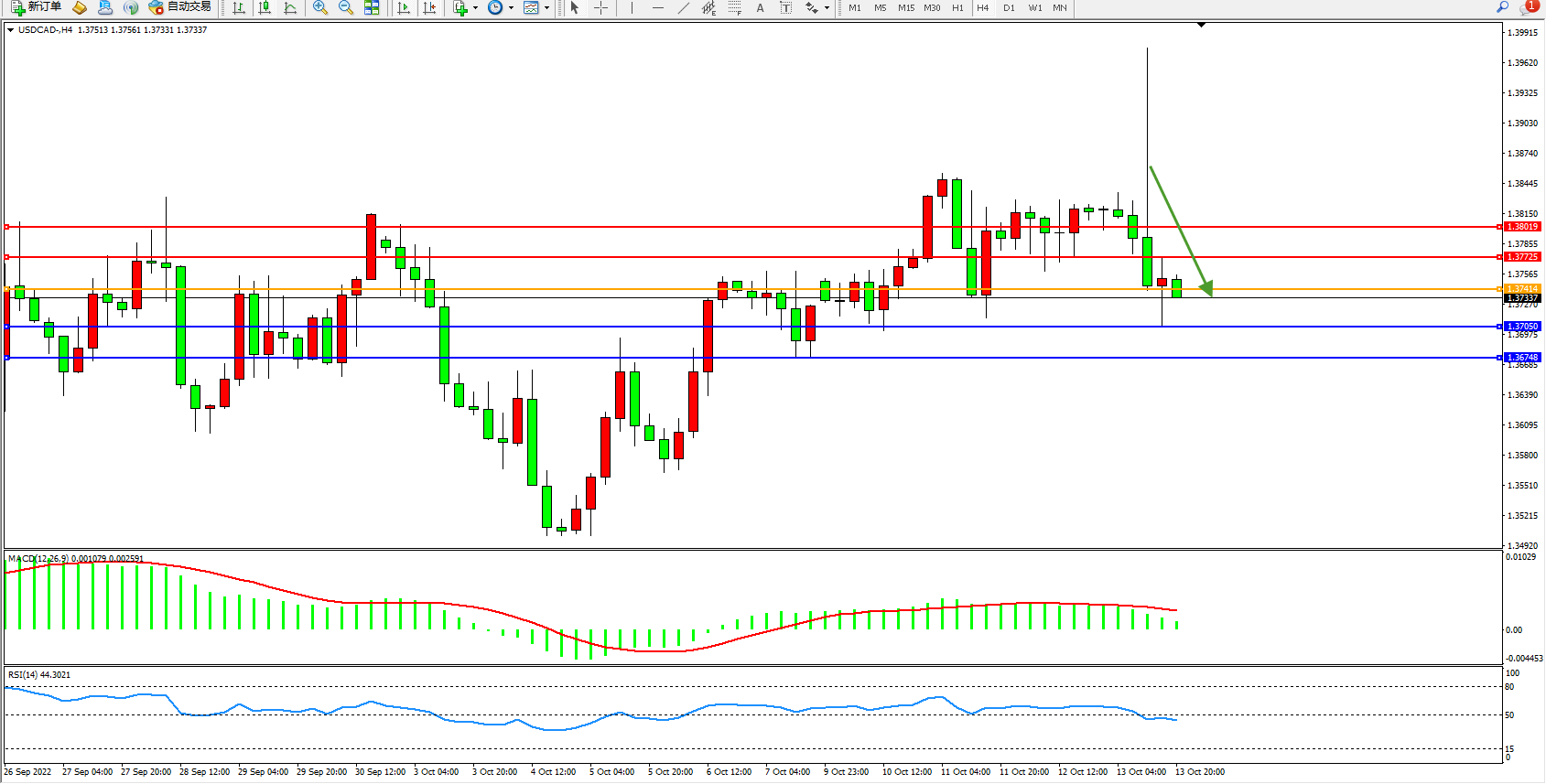Tile chart windows icon
The width and height of the screenshot is (1546, 784).
tap(372, 7)
